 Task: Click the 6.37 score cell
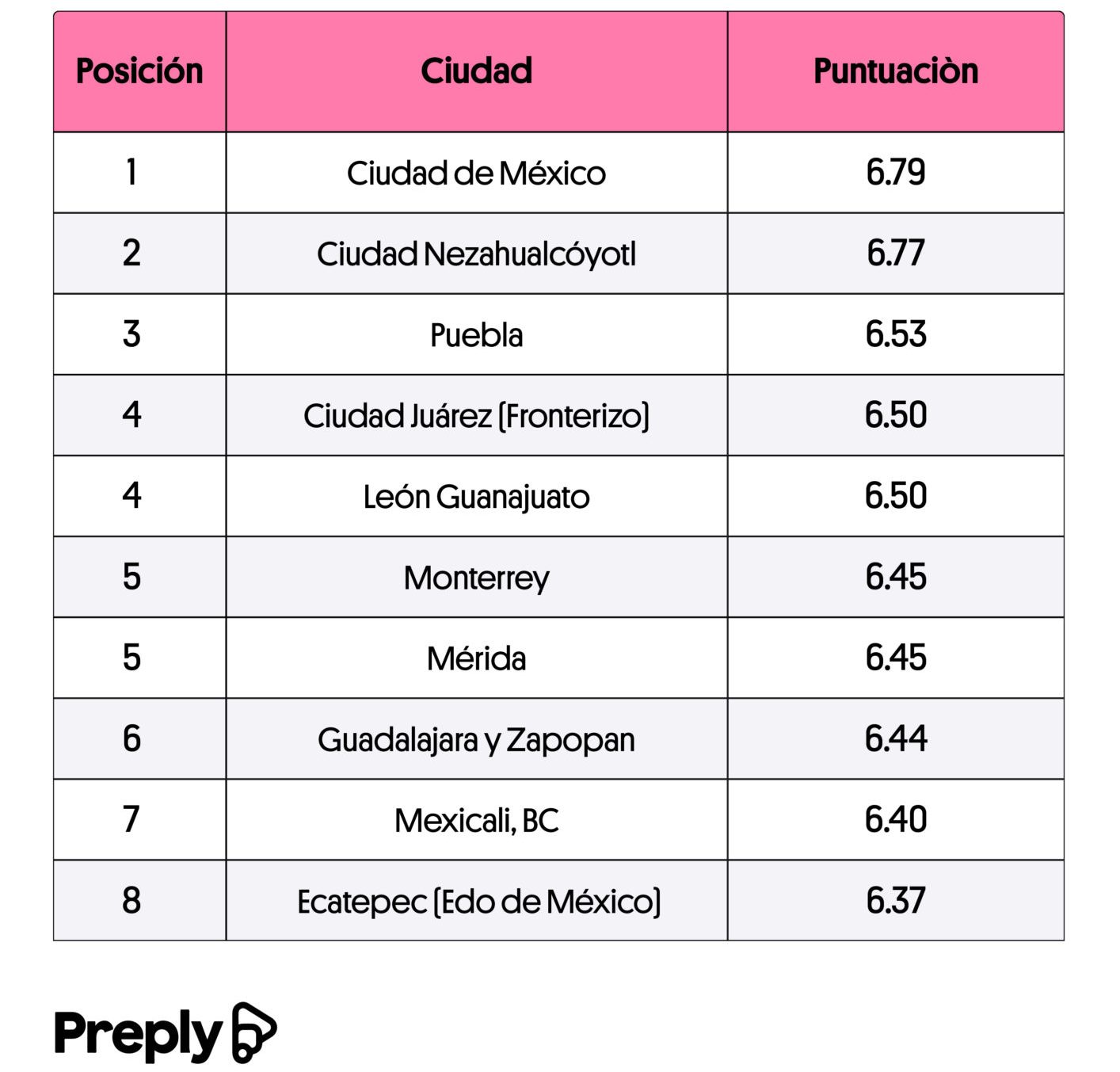(x=896, y=900)
